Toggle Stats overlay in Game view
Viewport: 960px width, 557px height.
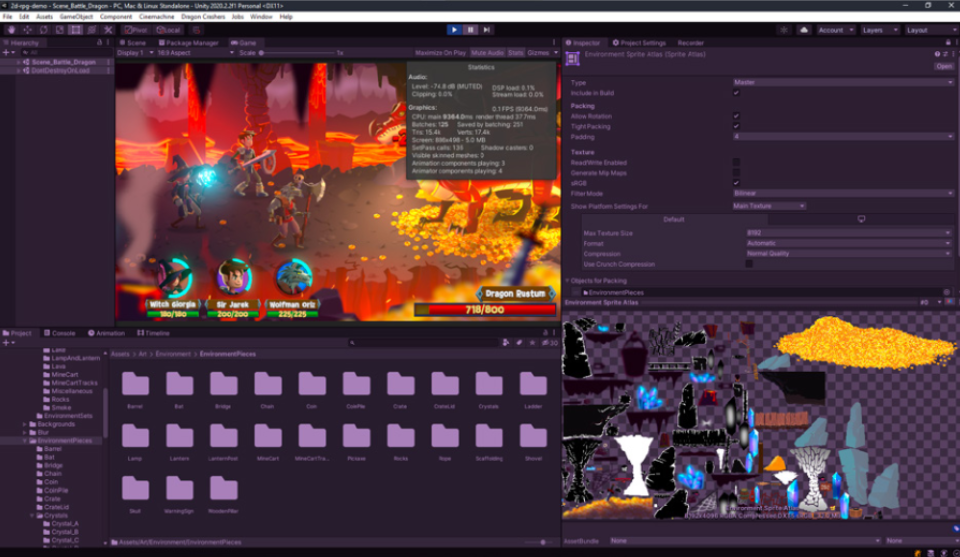(x=516, y=53)
